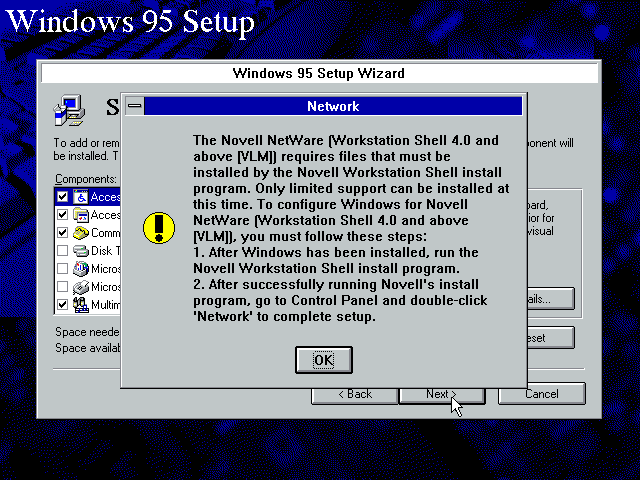Toggle the Communications checkbox

pyautogui.click(x=62, y=233)
